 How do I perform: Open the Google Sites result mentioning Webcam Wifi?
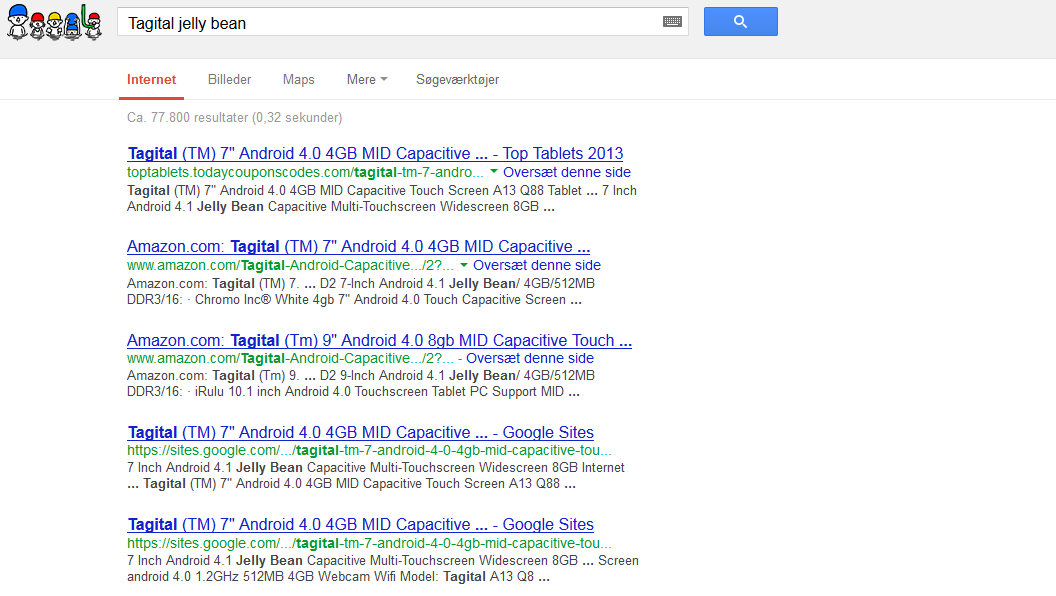tap(360, 525)
